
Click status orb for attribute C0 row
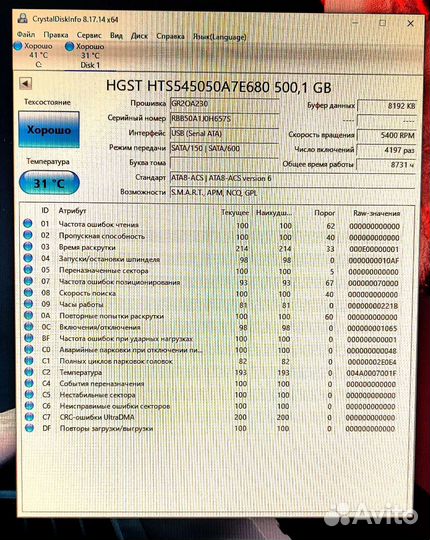pos(29,349)
